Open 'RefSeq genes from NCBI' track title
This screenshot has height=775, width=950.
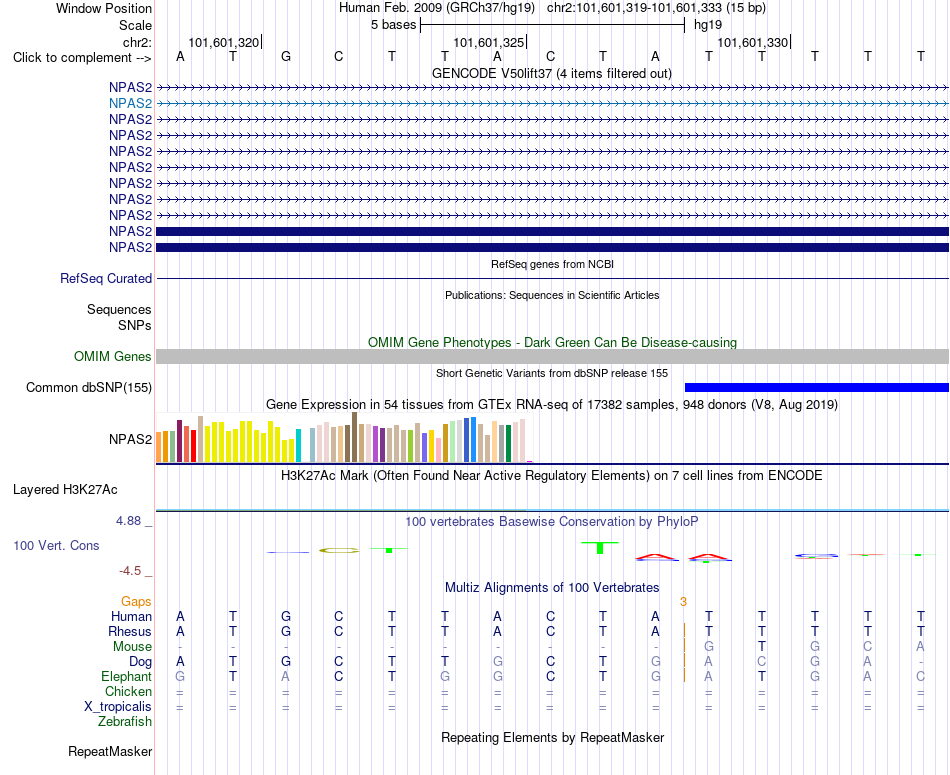552,264
